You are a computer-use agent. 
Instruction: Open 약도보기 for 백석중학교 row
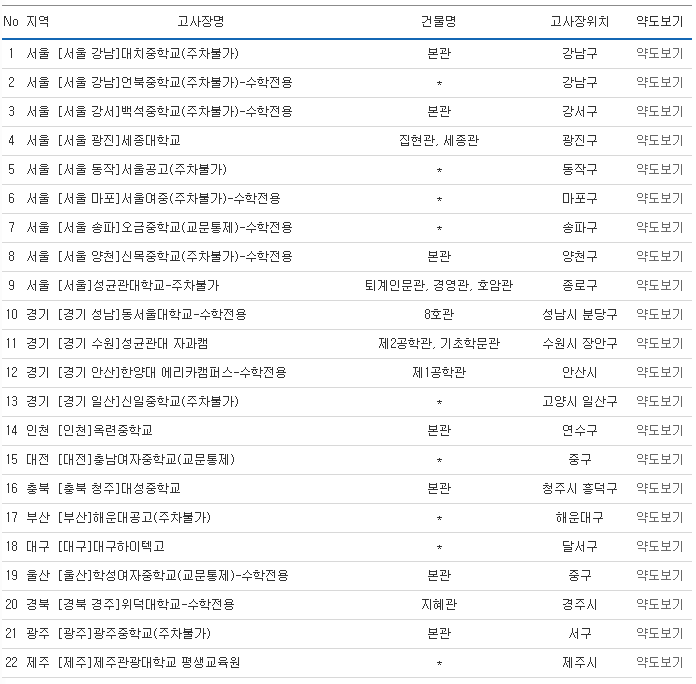[x=659, y=111]
